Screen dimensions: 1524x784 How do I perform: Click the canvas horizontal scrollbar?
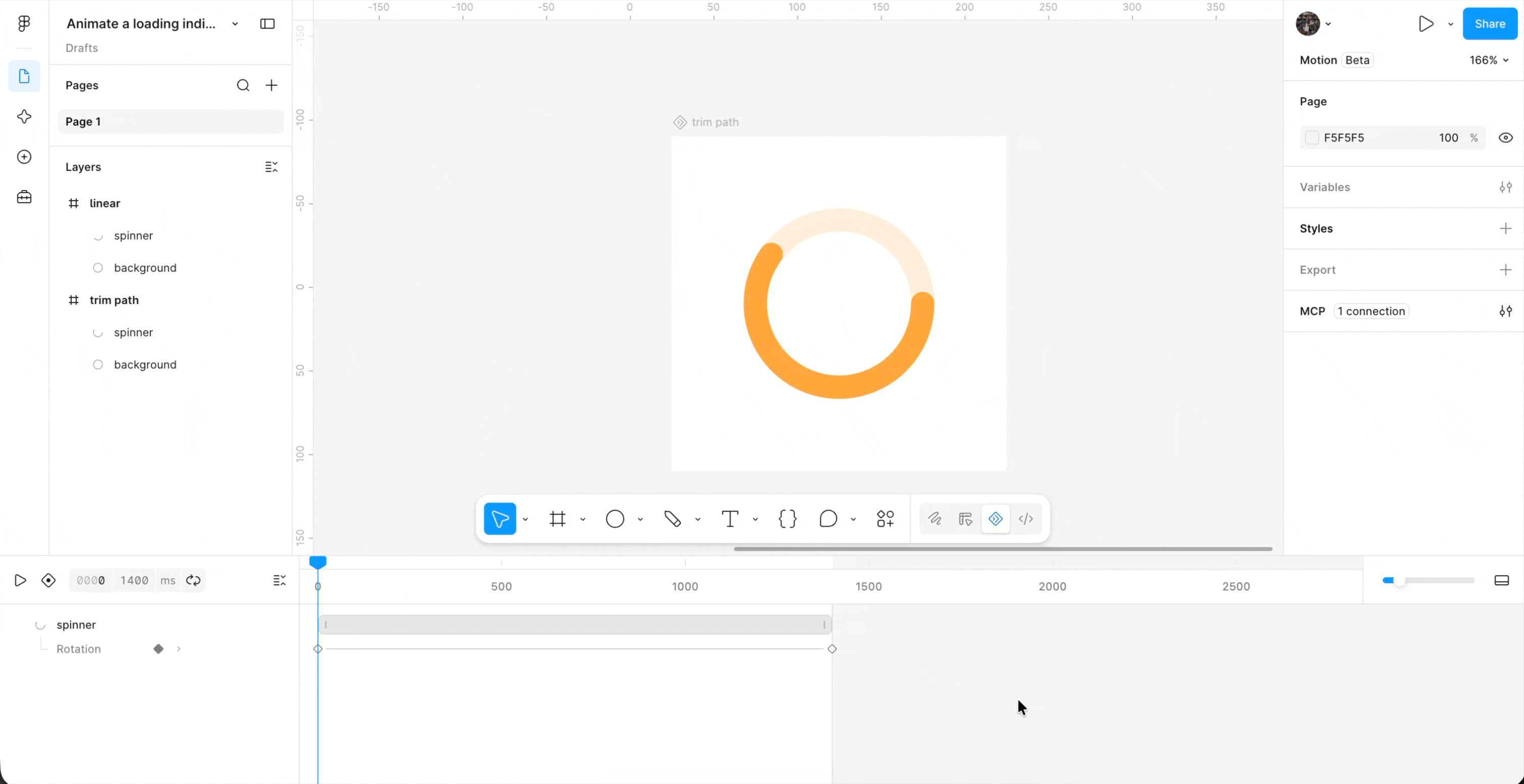click(1003, 549)
